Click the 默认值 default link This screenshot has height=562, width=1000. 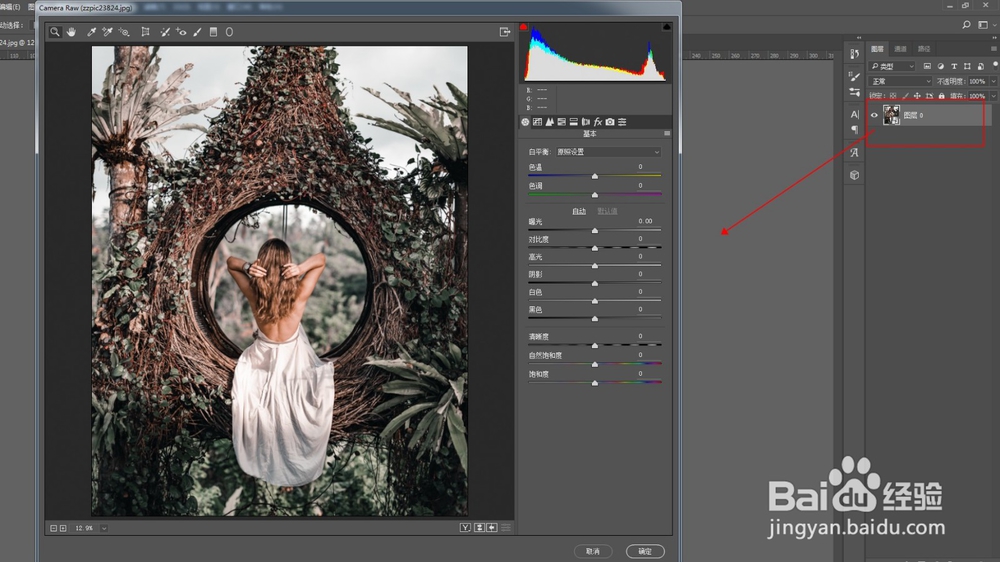607,211
